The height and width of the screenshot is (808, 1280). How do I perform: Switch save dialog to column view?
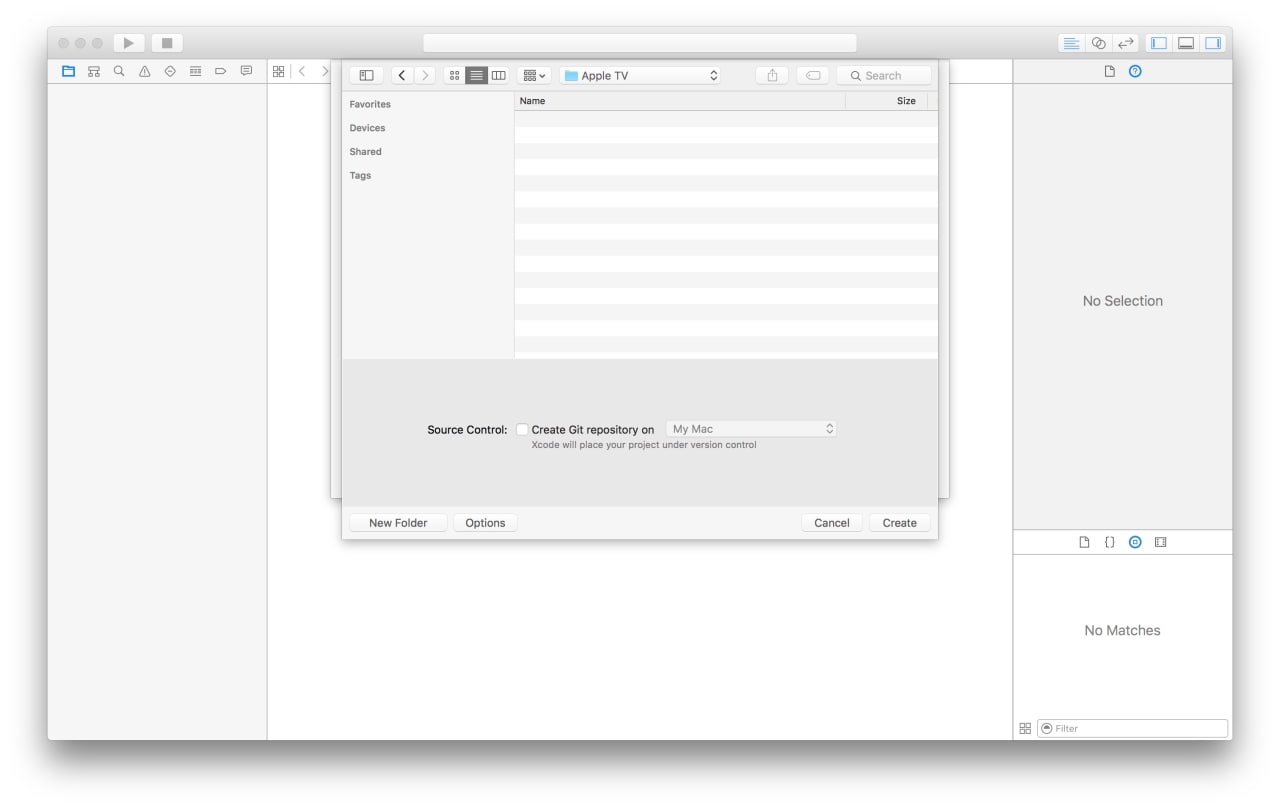tap(498, 75)
